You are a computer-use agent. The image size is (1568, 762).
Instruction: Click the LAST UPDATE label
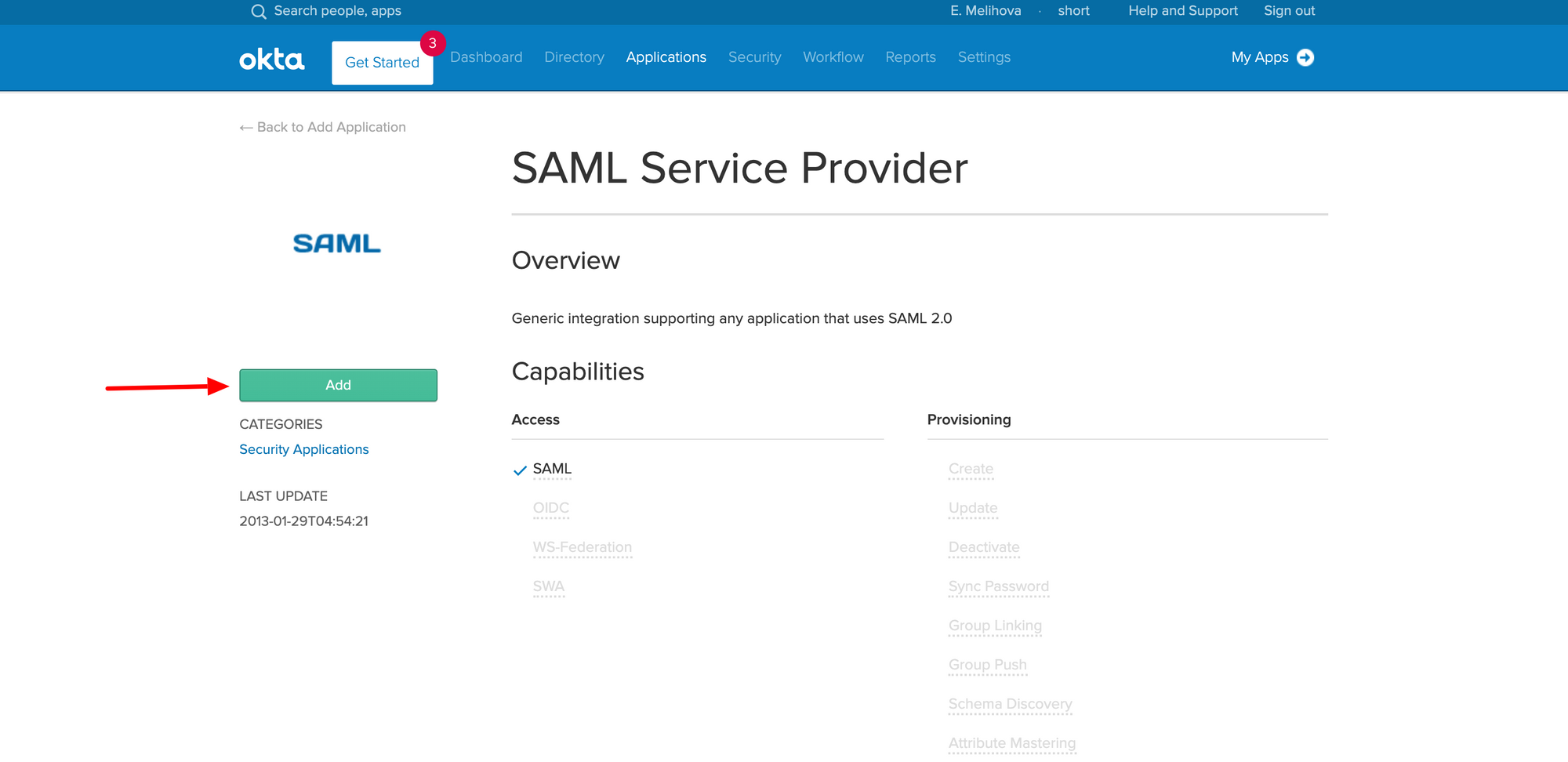coord(284,496)
